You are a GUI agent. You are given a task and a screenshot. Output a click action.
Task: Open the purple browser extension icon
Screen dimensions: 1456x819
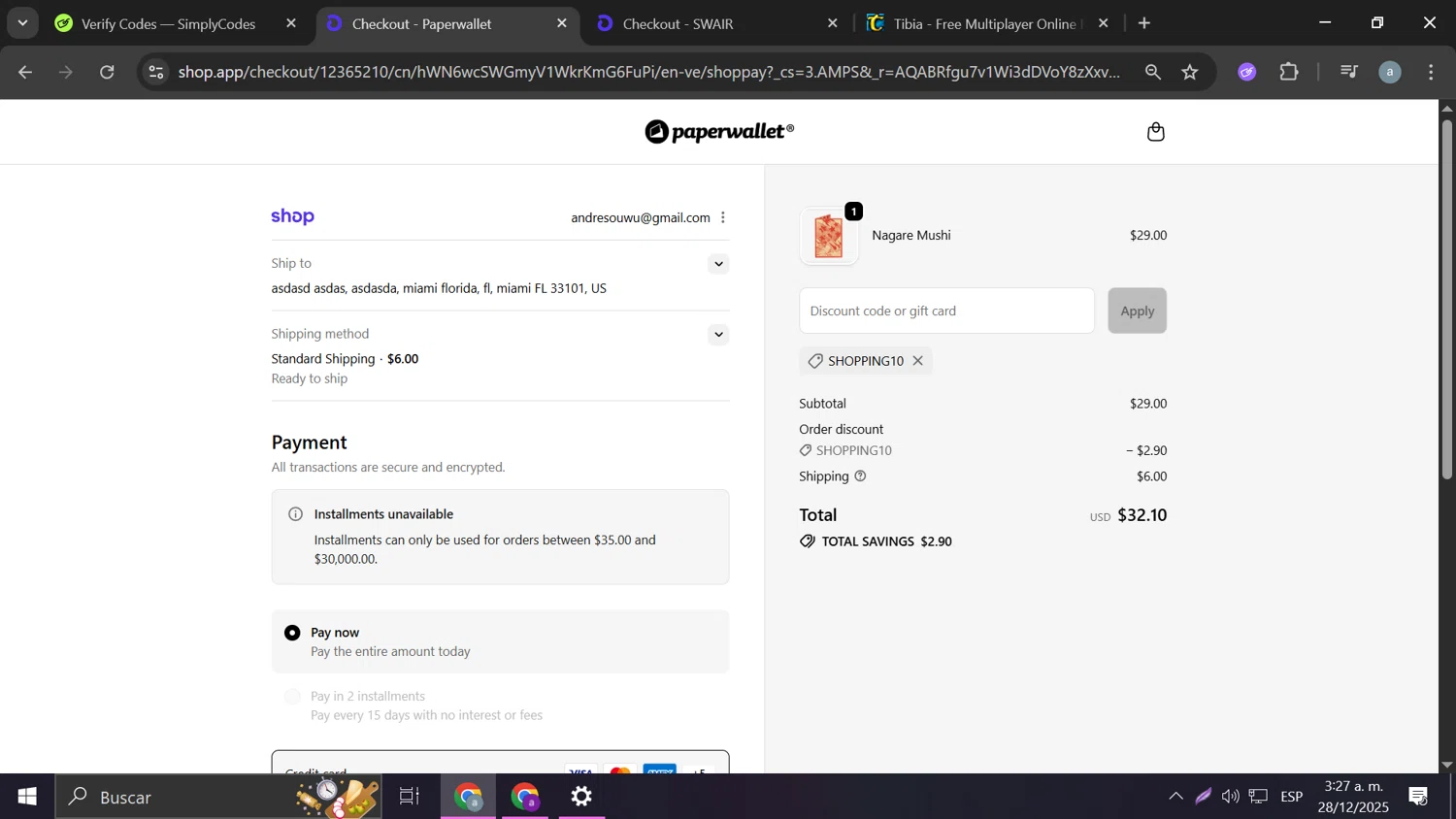pos(1247,72)
